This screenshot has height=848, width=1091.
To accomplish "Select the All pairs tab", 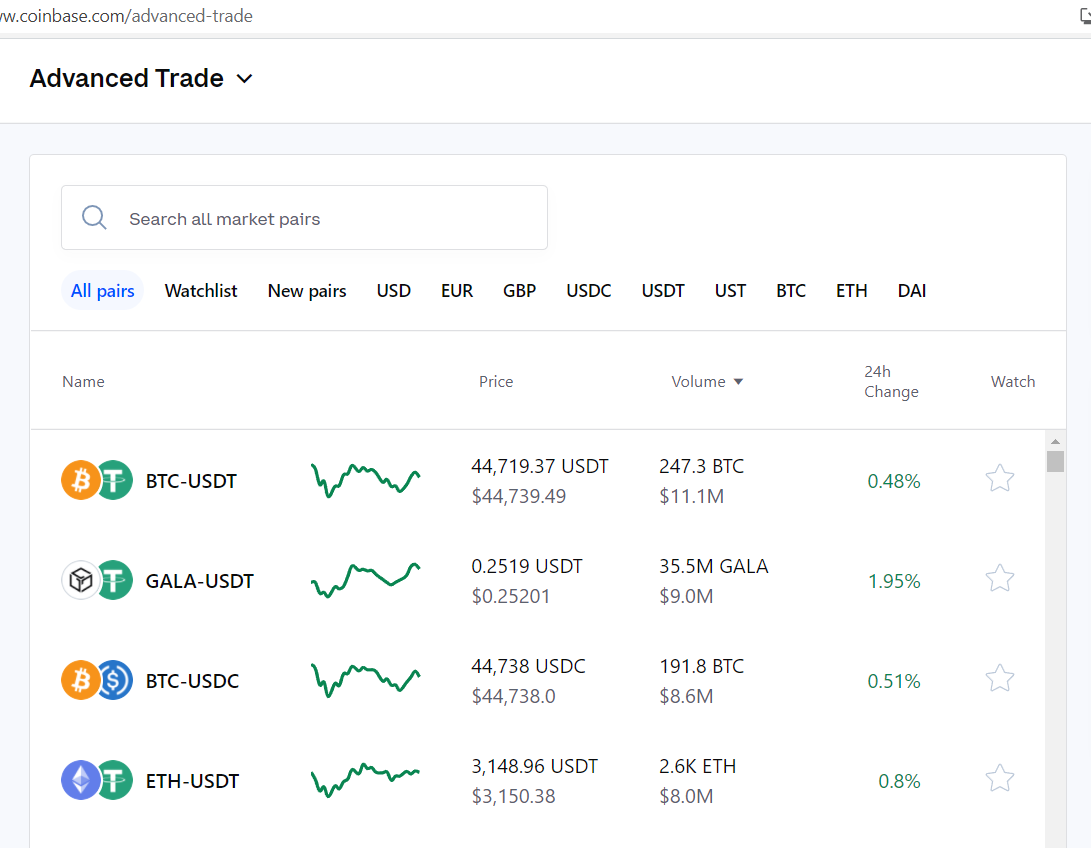I will (x=102, y=291).
